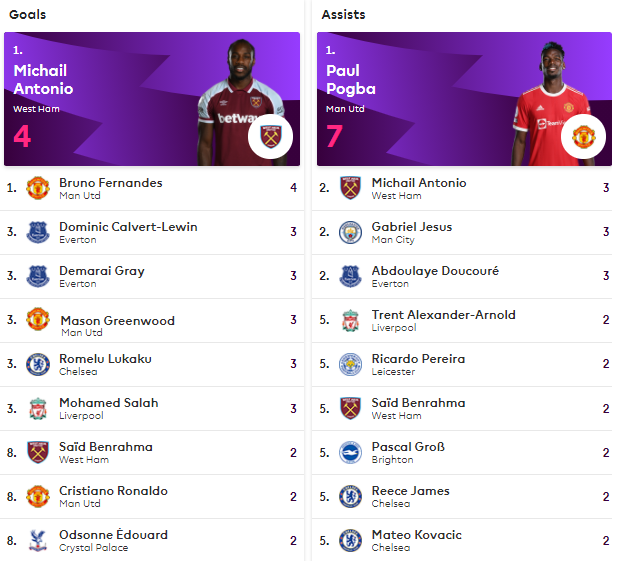Screen dimensions: 618x561
Task: Click the Leicester crest next to Ricardo Pereira
Action: [350, 364]
